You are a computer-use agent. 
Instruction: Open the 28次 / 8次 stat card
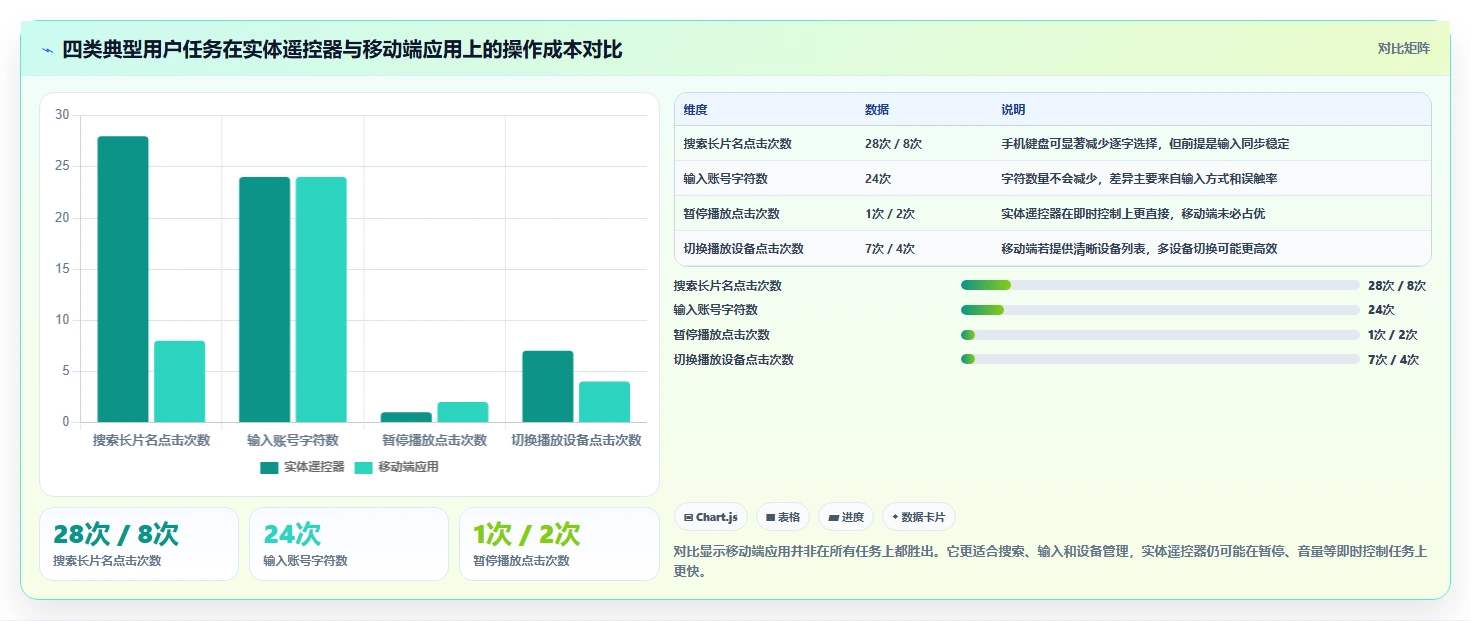[x=139, y=544]
